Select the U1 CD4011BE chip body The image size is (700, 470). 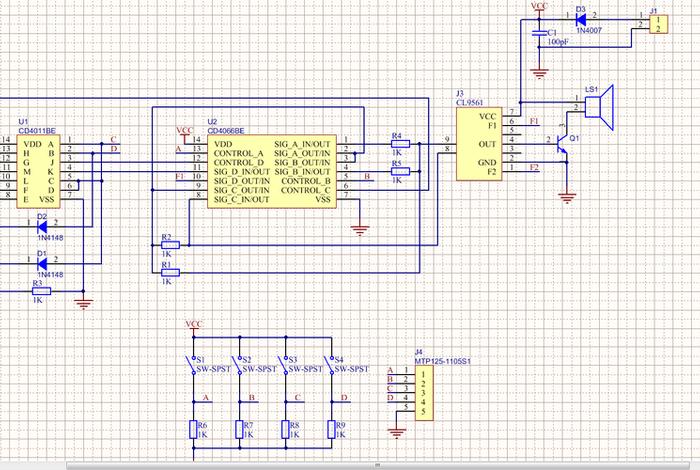[38, 171]
